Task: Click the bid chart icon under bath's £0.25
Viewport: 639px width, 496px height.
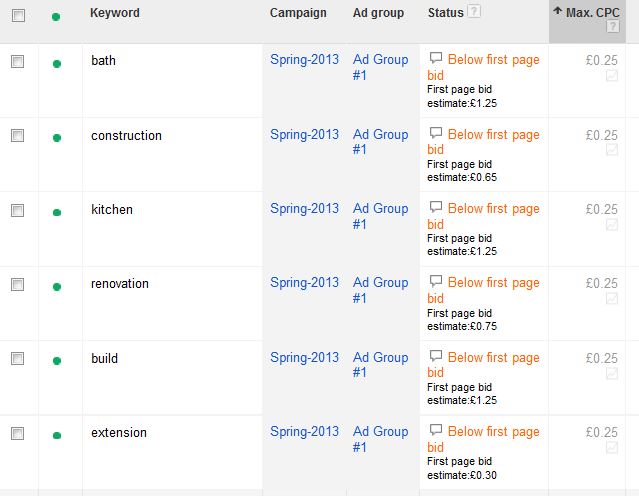Action: point(612,75)
